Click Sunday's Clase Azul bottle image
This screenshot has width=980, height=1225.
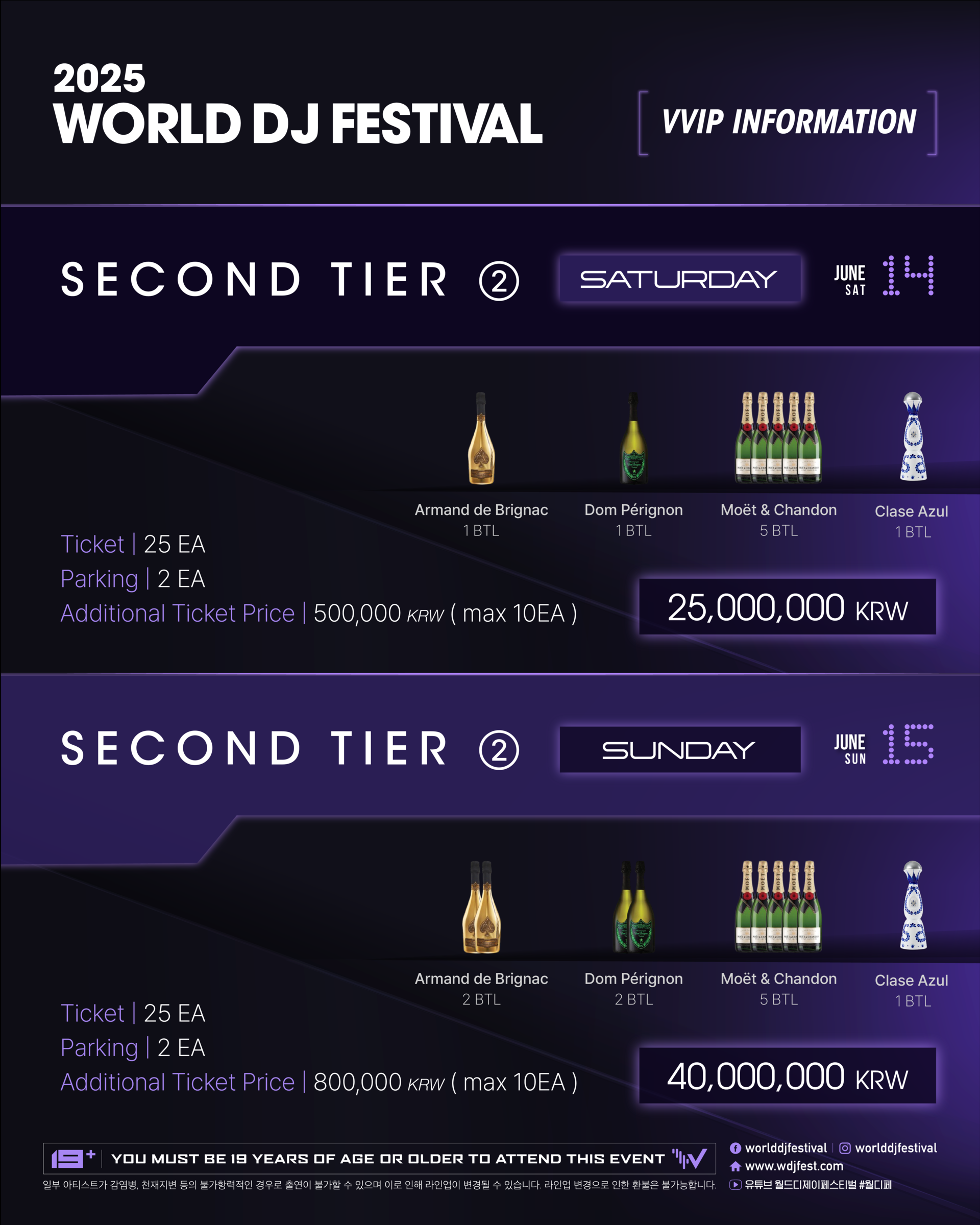click(913, 906)
